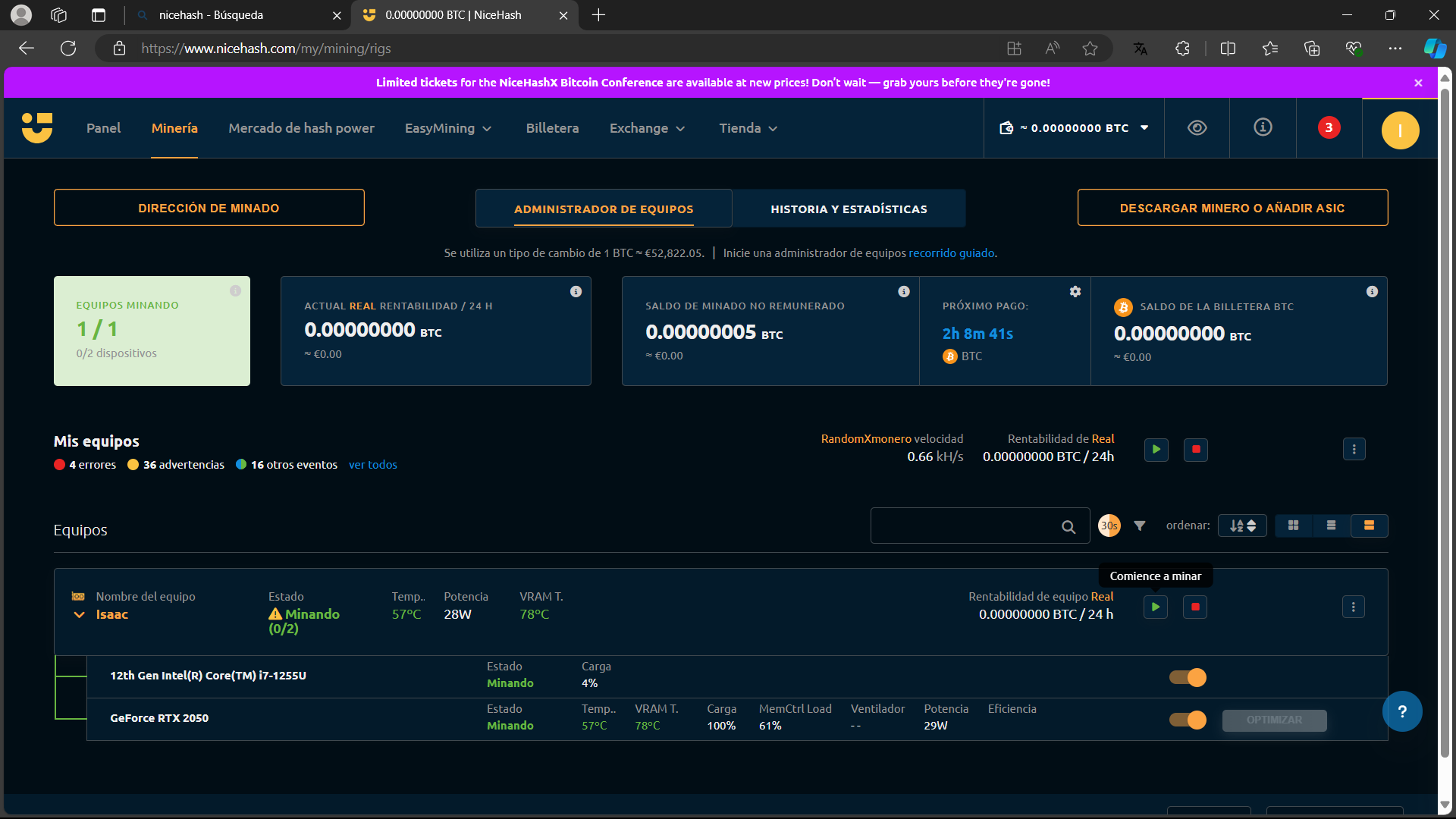Expand the Exchange dropdown menu
The width and height of the screenshot is (1456, 819).
pyautogui.click(x=647, y=128)
